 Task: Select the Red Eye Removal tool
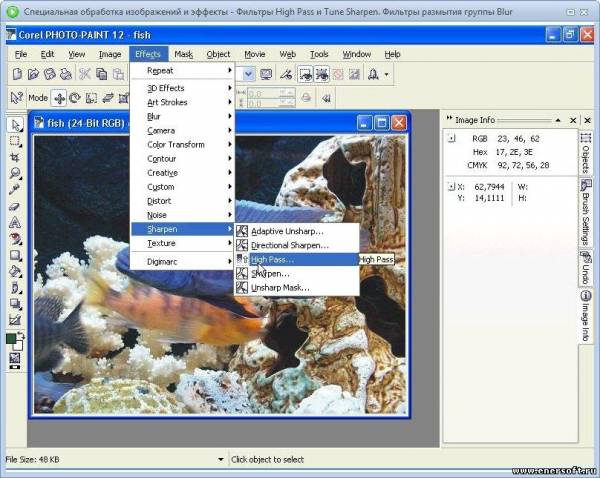click(x=15, y=239)
